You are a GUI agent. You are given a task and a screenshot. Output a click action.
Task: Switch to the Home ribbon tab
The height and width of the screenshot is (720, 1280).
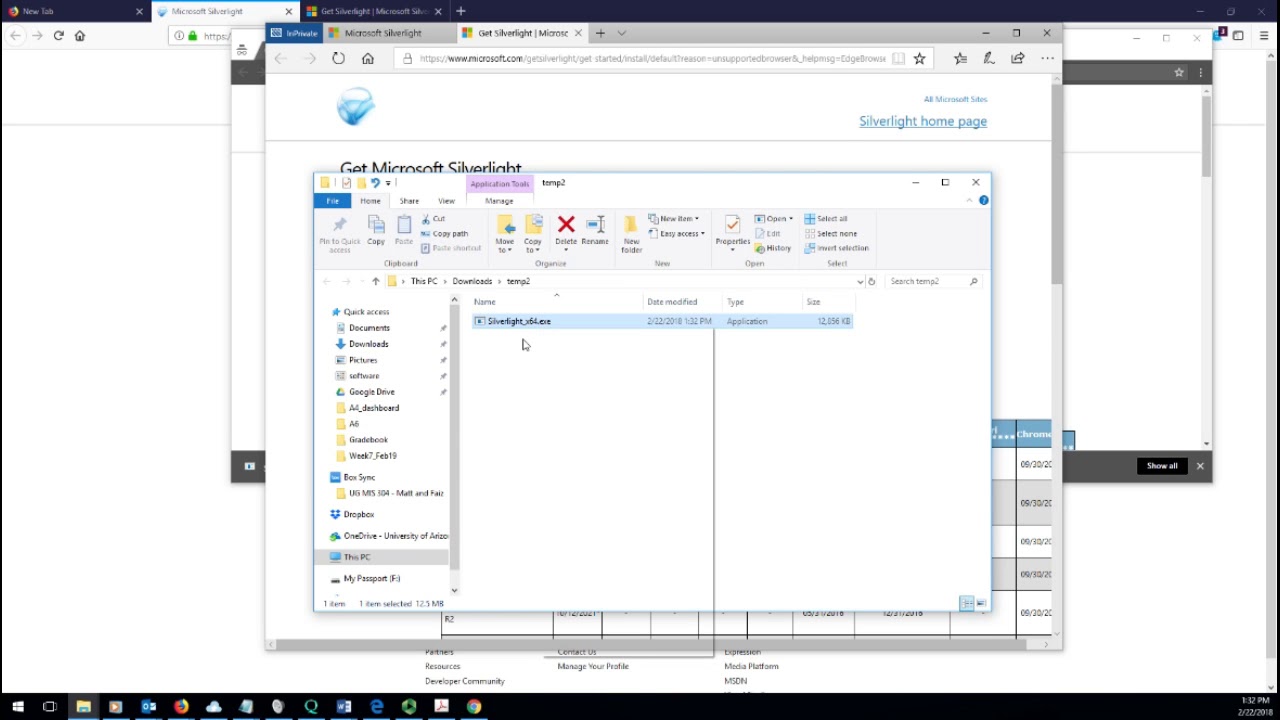point(371,201)
